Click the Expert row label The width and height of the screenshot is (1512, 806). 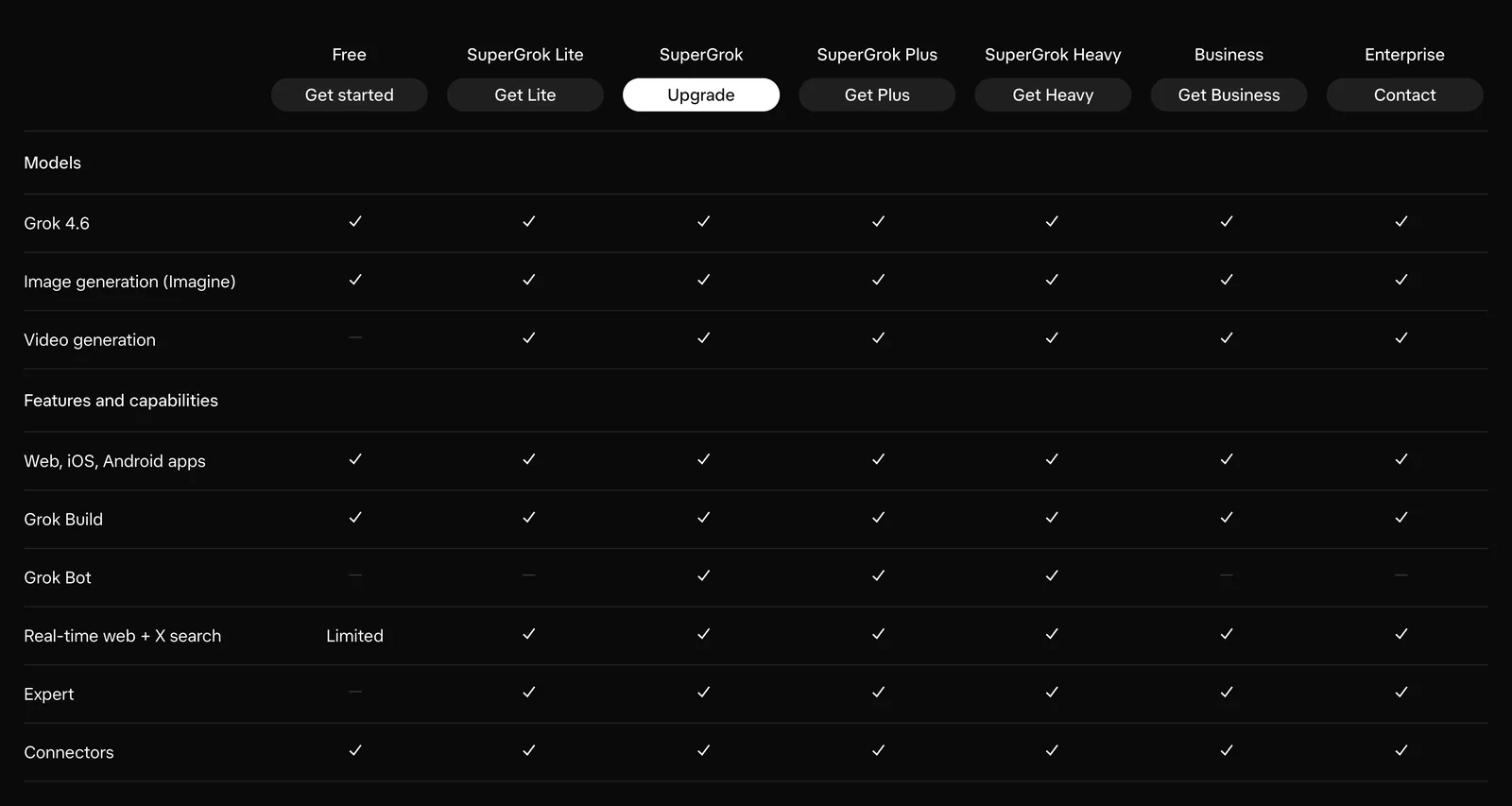48,695
